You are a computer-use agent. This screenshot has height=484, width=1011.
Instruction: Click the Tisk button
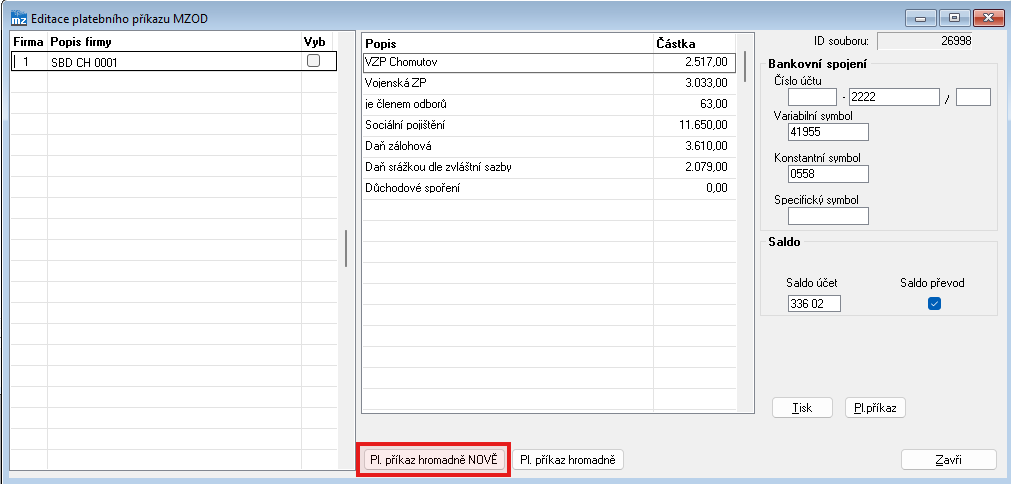pos(802,408)
